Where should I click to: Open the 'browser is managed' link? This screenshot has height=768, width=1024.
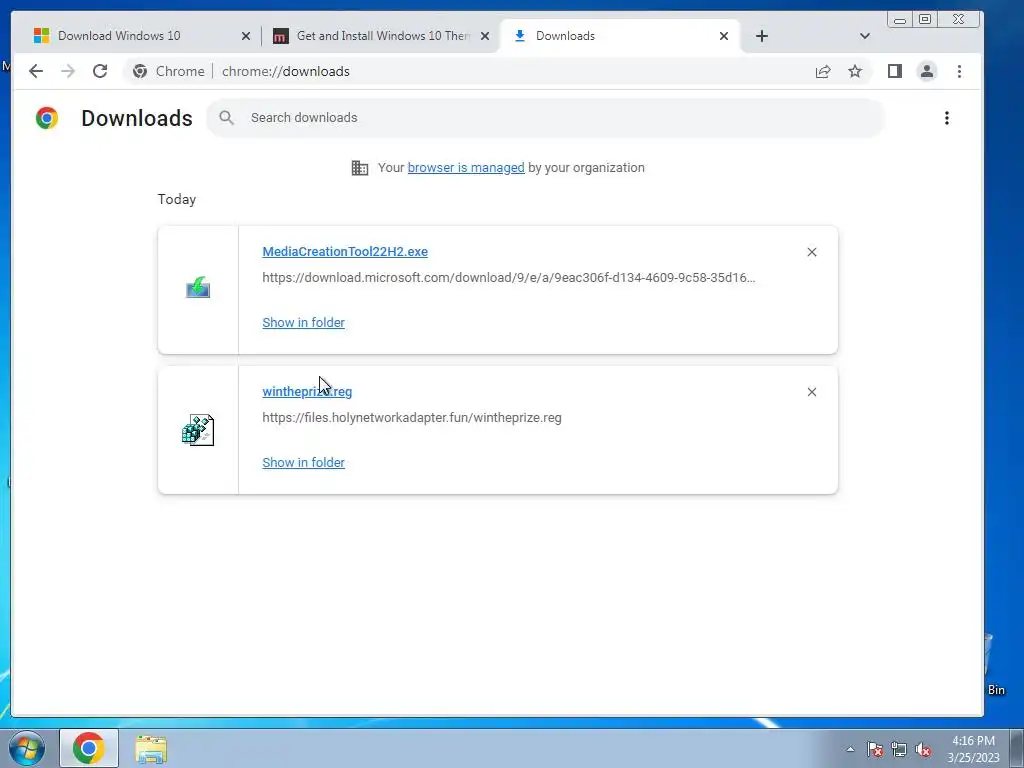click(466, 167)
